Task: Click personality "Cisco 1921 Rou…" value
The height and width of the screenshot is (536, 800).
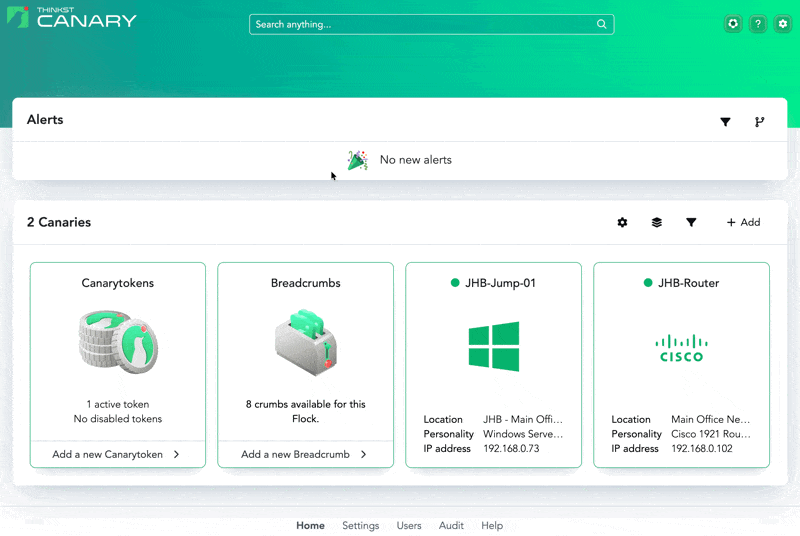Action: 711,434
